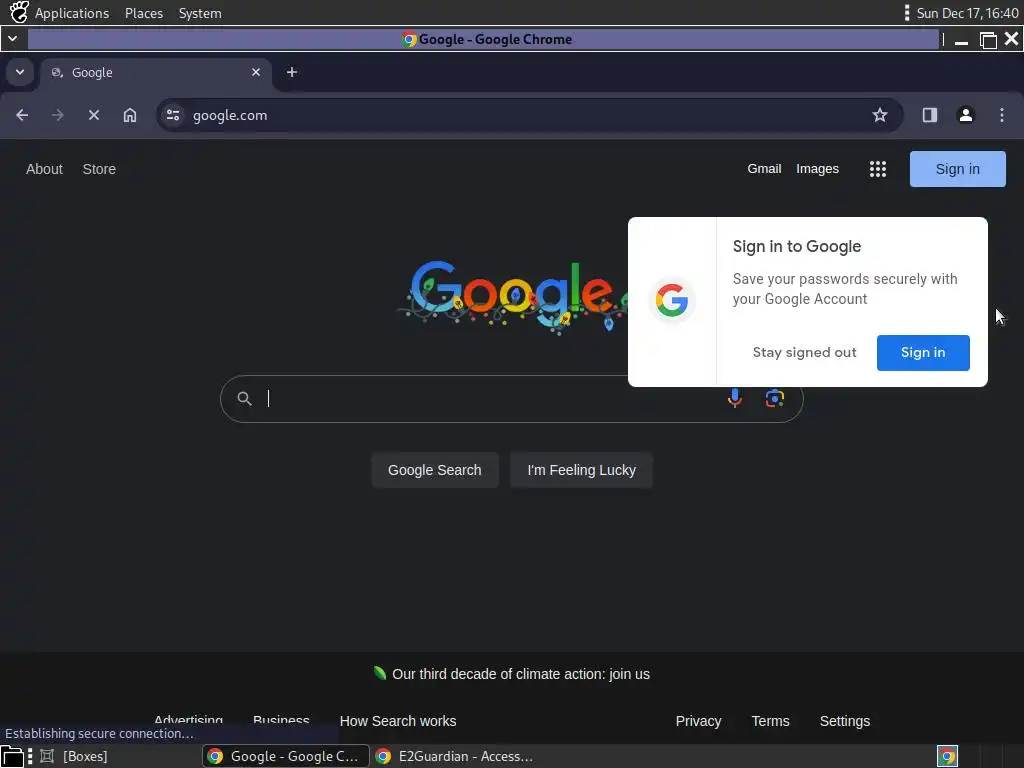Open climate action join us link

pyautogui.click(x=520, y=674)
